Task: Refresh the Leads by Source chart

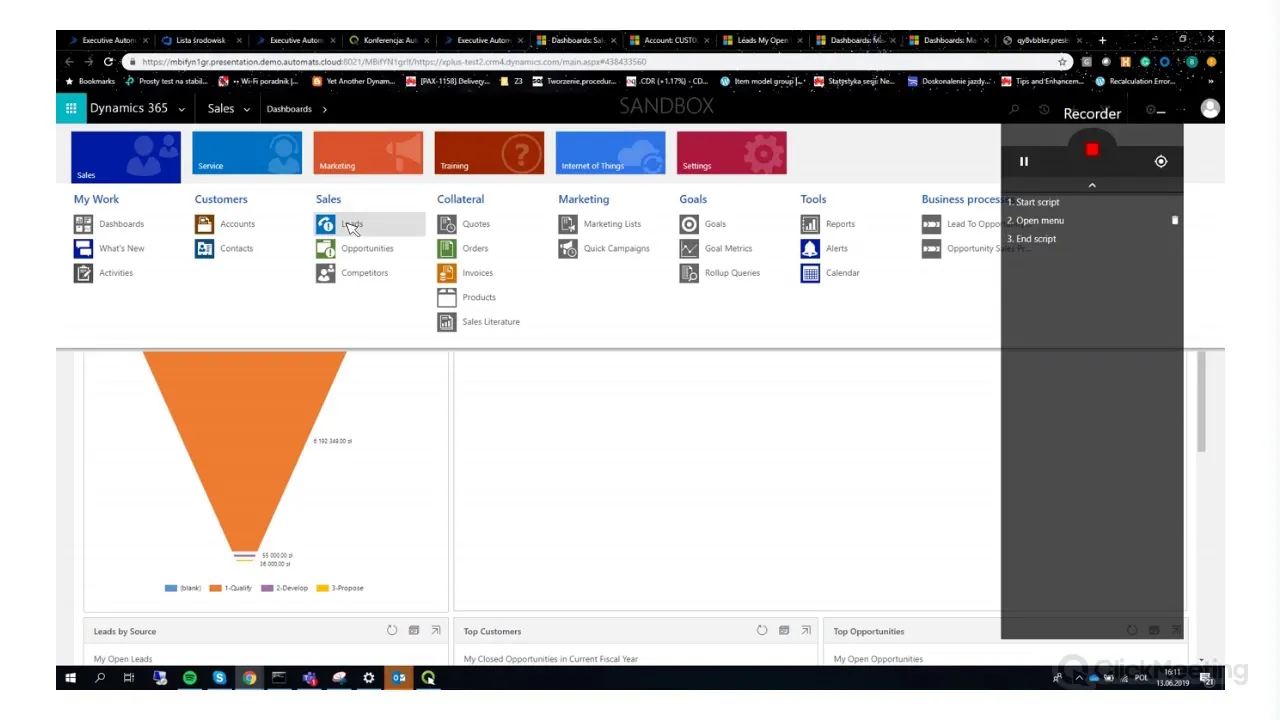Action: (x=392, y=631)
